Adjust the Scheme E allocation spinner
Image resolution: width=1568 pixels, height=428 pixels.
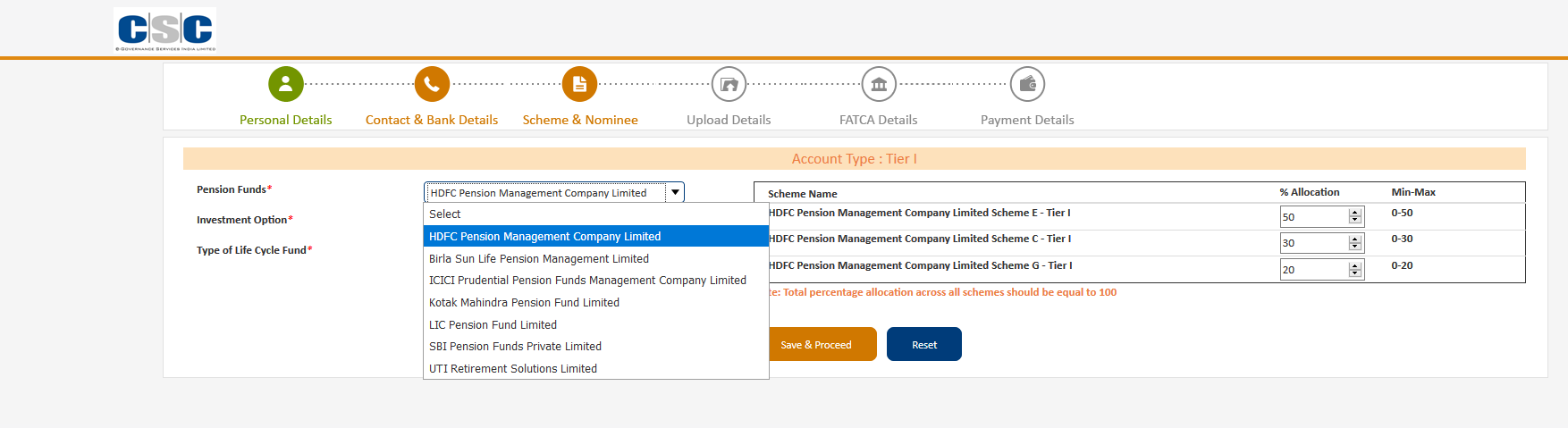[1355, 216]
